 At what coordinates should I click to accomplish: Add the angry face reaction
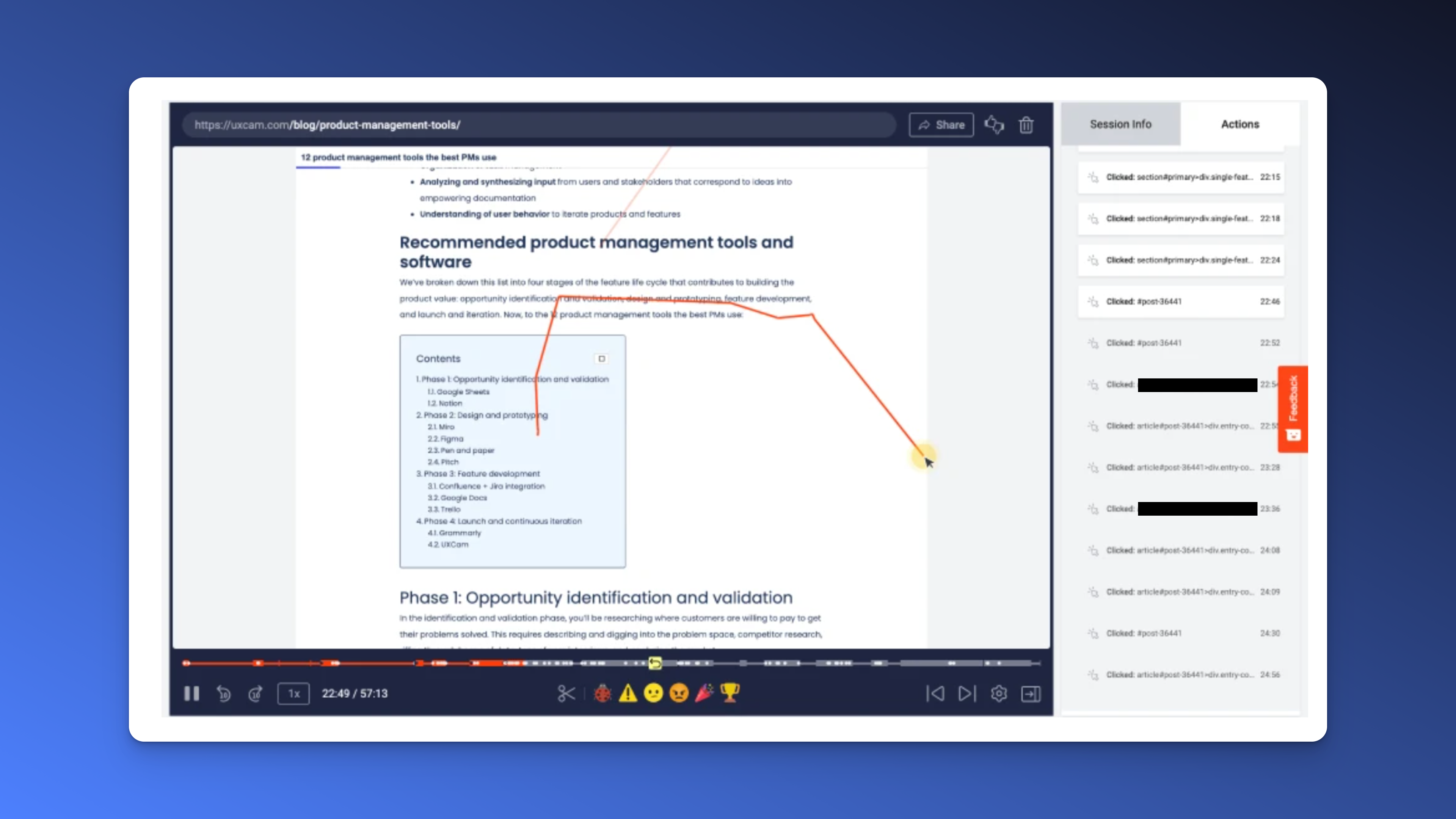pos(679,693)
